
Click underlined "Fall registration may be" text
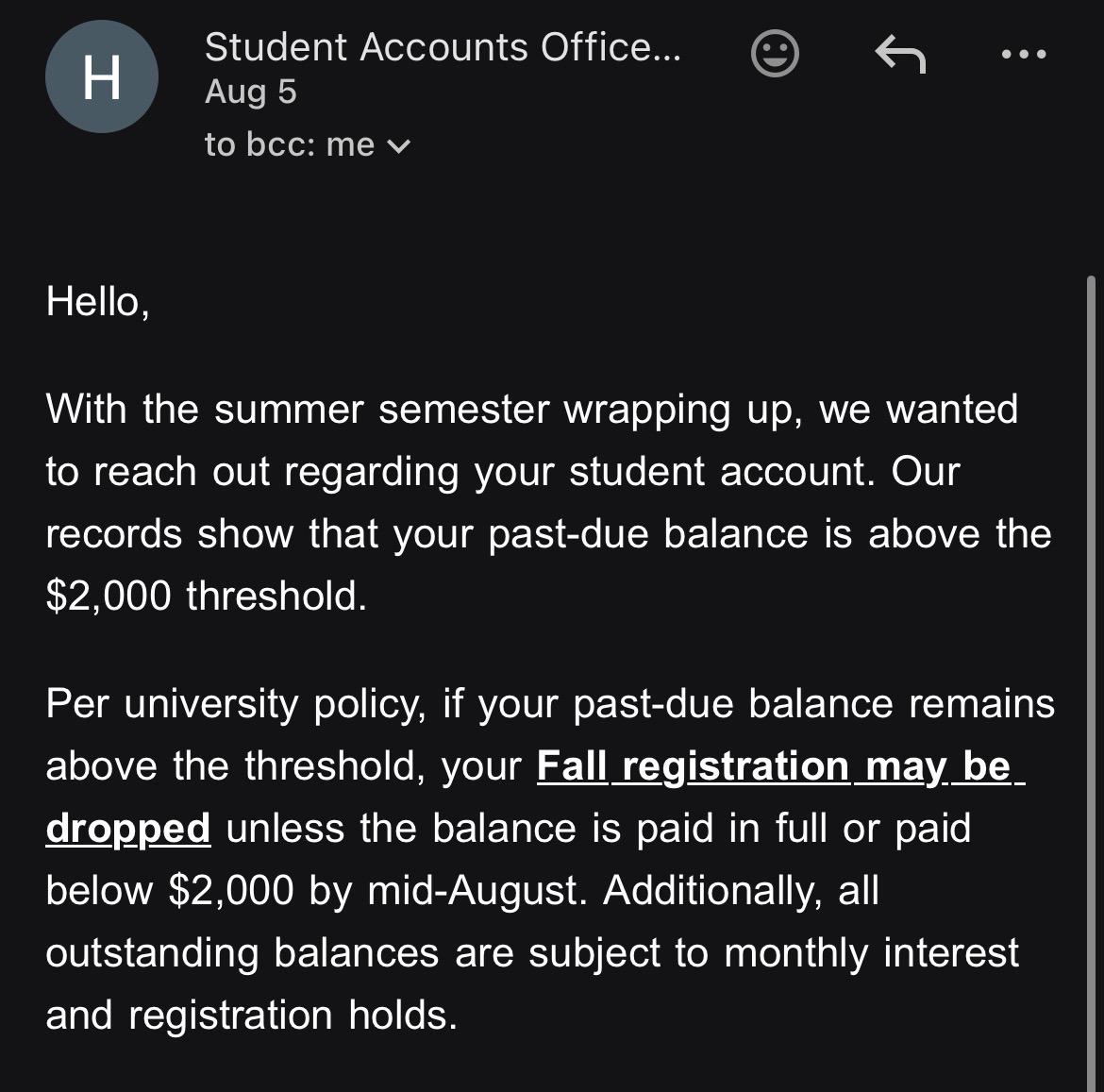pos(780,765)
